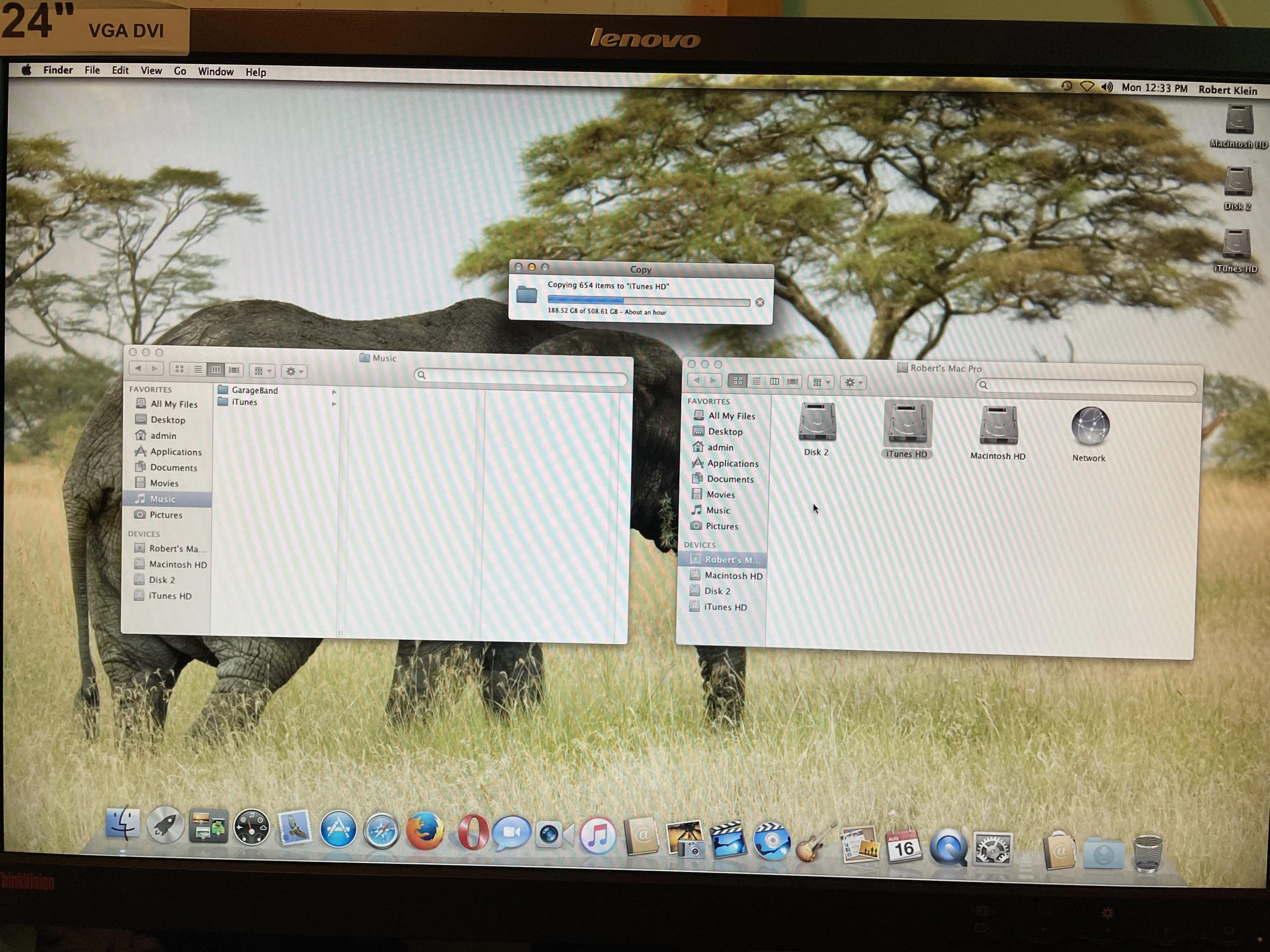Open Launchpad rocket icon in Dock

165,825
